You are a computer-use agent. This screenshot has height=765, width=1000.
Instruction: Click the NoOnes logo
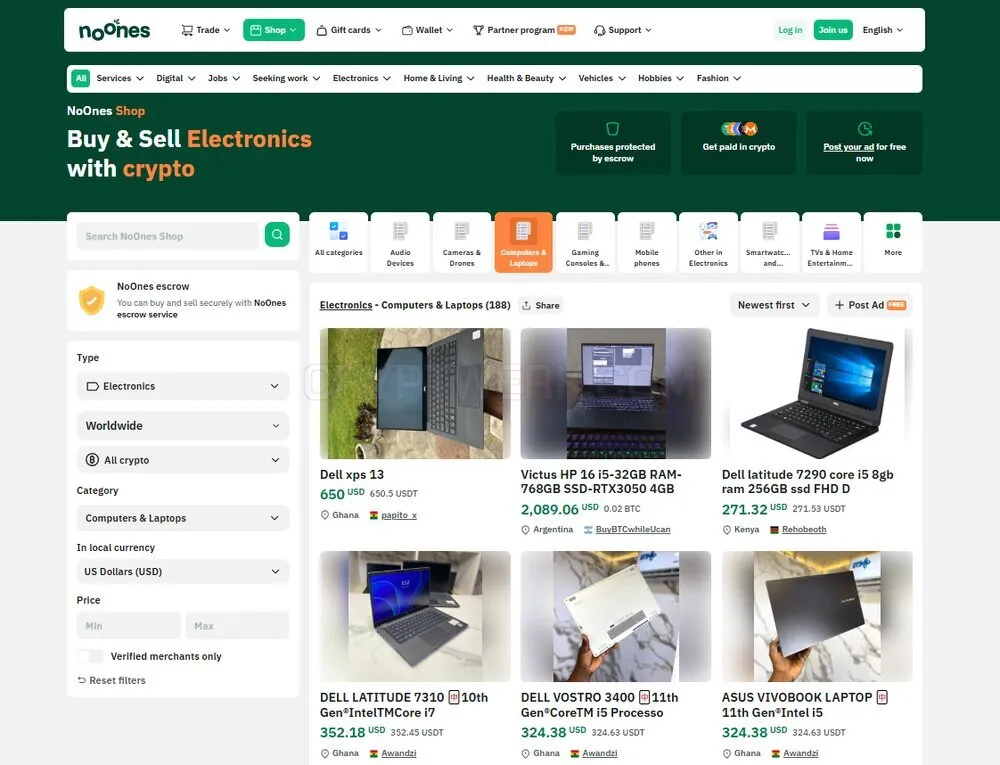pyautogui.click(x=114, y=30)
